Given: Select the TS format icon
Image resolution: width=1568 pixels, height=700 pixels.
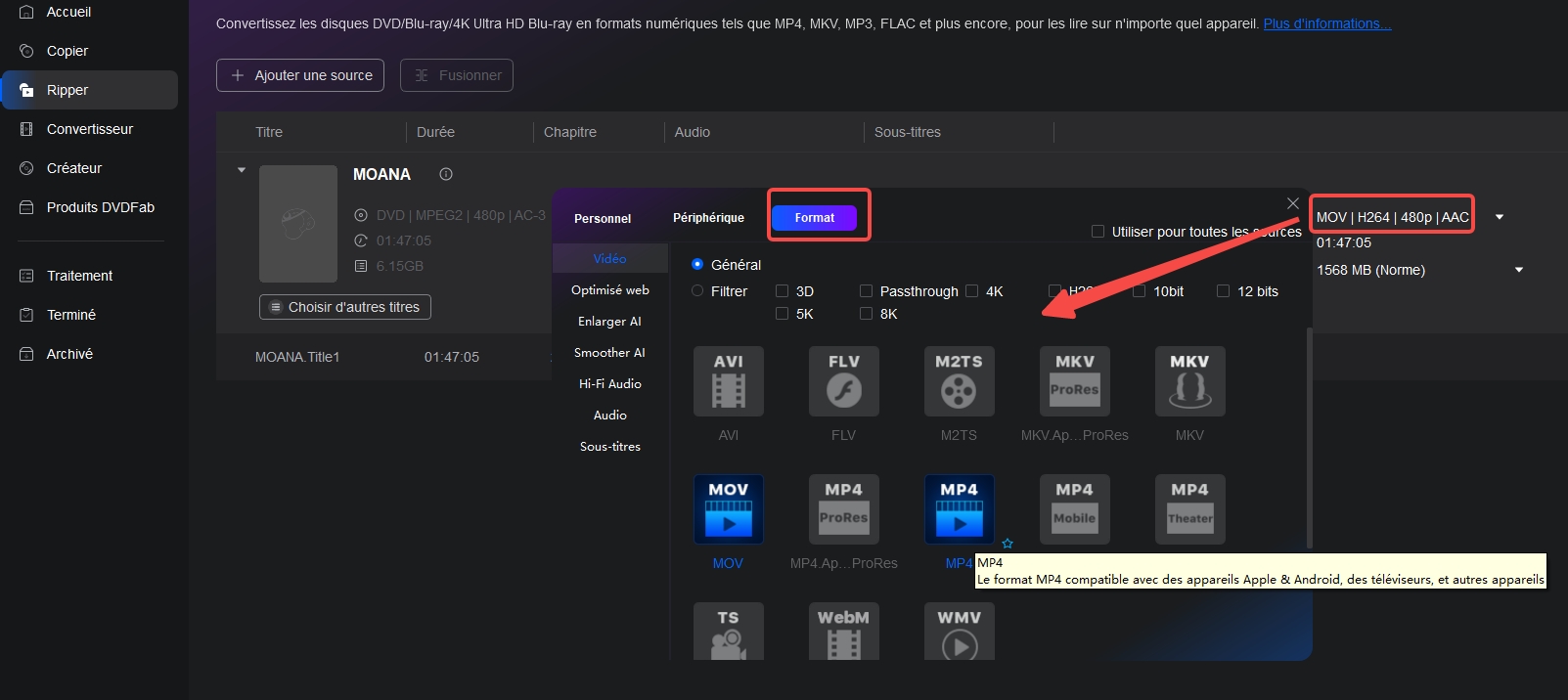Looking at the screenshot, I should (x=729, y=632).
